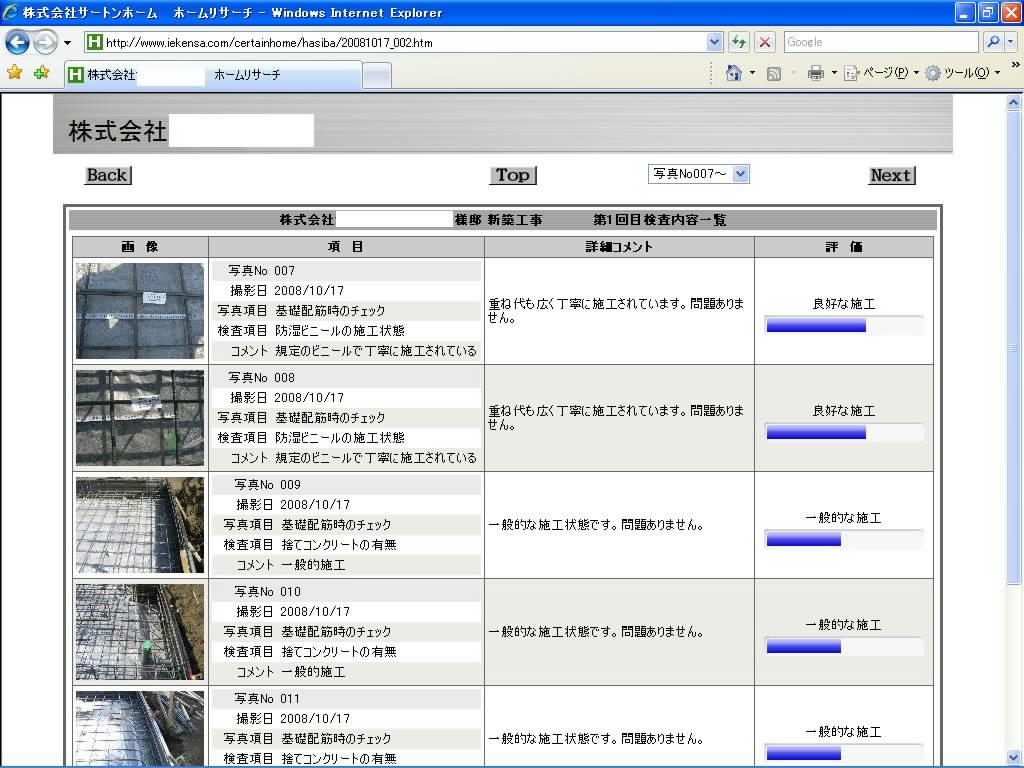Open thumbnail for photo No 008

click(x=140, y=418)
